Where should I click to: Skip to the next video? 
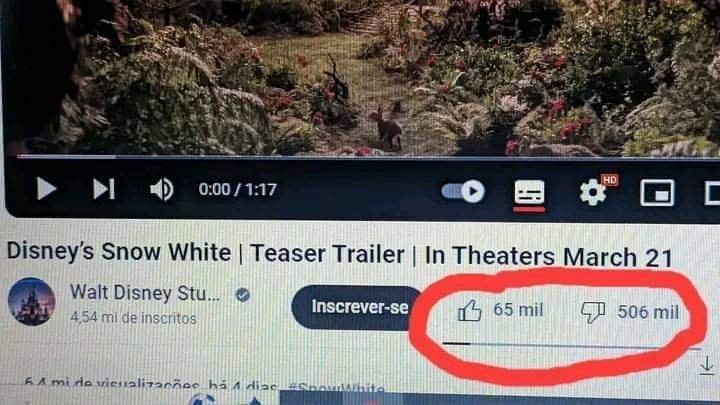point(104,189)
